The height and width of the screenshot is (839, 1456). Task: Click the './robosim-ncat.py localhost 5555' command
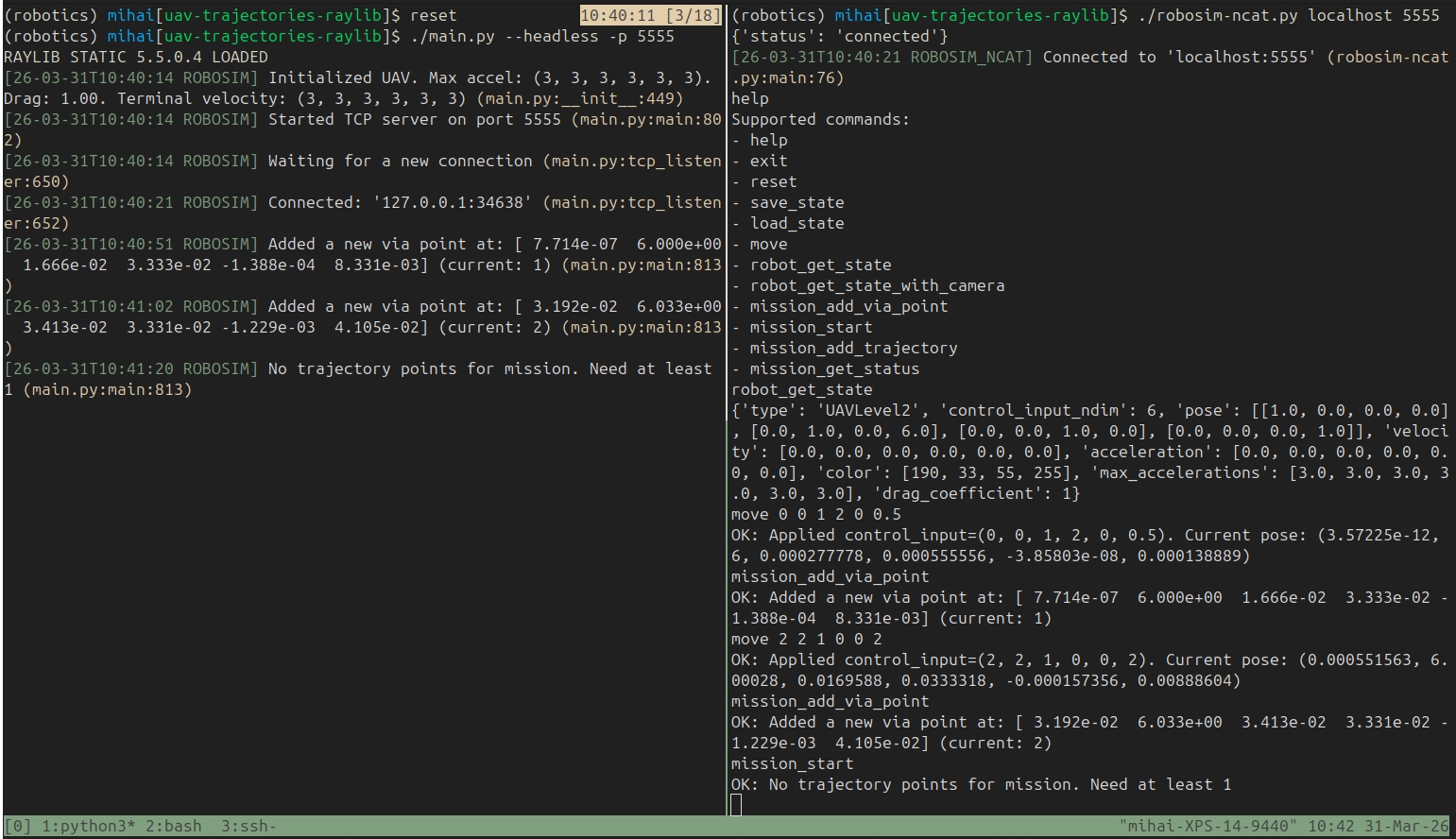click(1289, 15)
